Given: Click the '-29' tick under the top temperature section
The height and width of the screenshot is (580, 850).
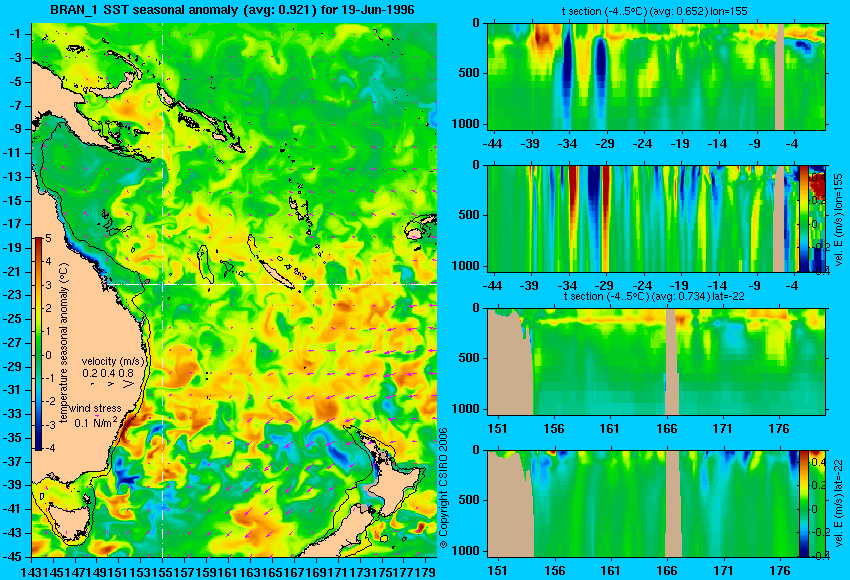Looking at the screenshot, I should [x=604, y=143].
